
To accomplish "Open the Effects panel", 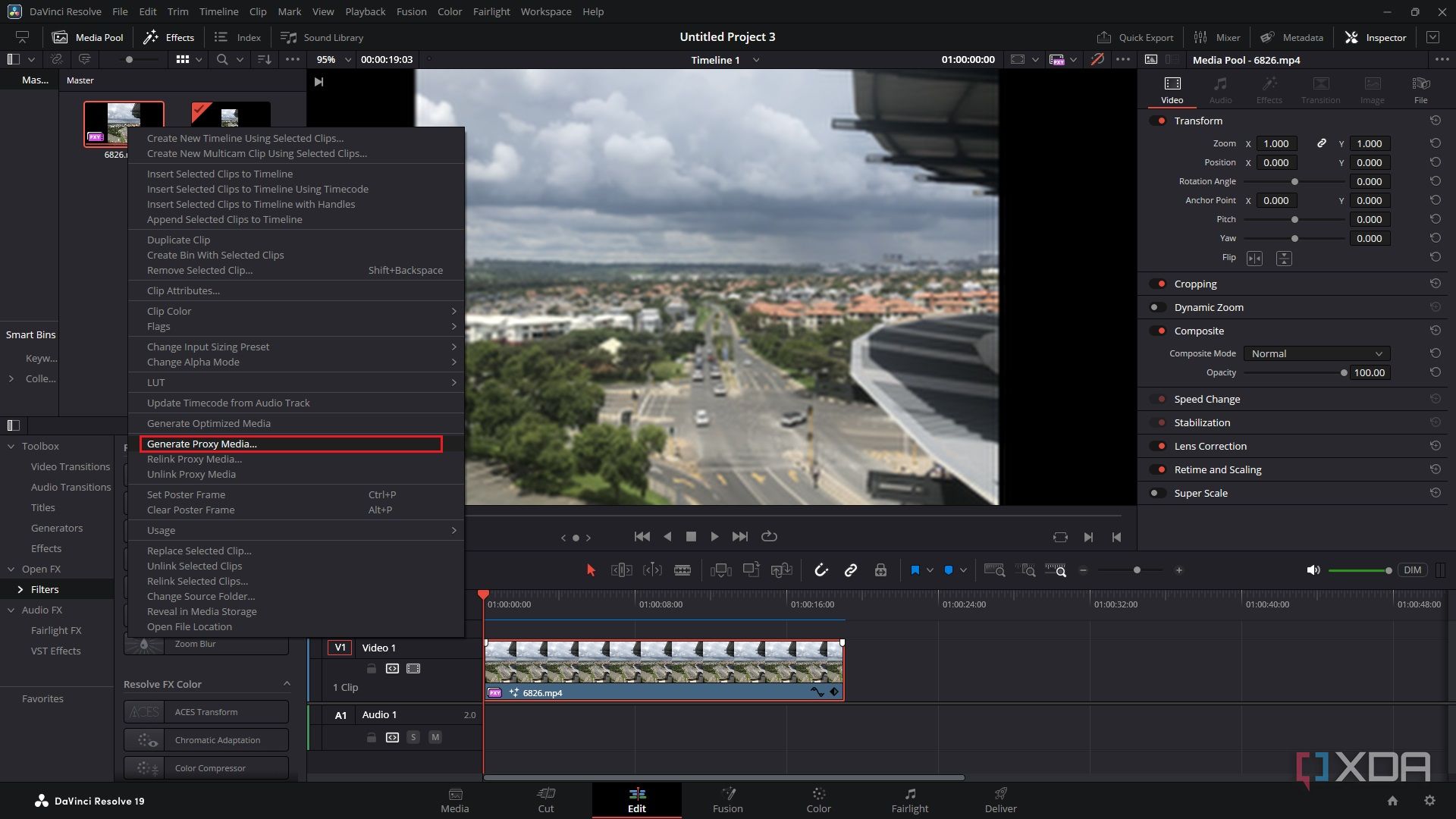I will 168,36.
